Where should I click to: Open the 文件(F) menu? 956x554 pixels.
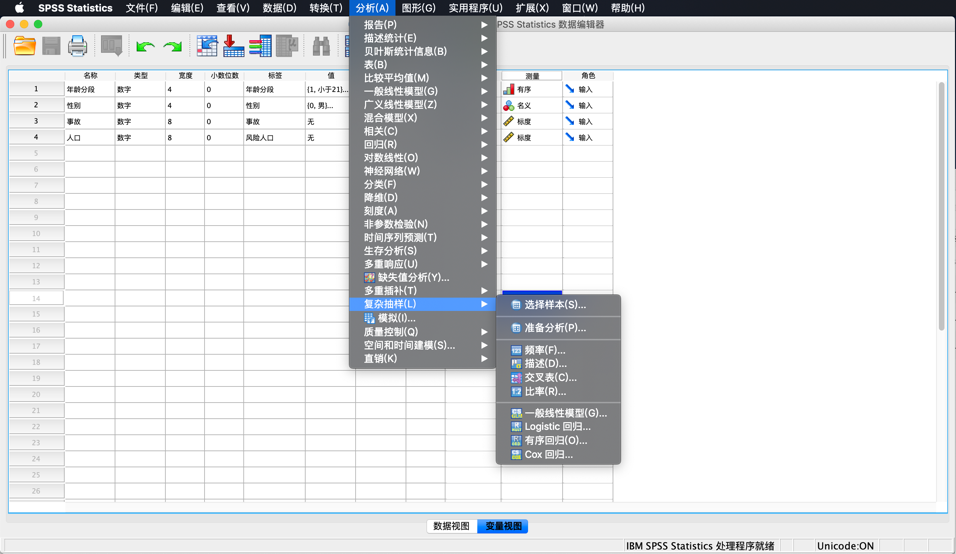coord(141,8)
